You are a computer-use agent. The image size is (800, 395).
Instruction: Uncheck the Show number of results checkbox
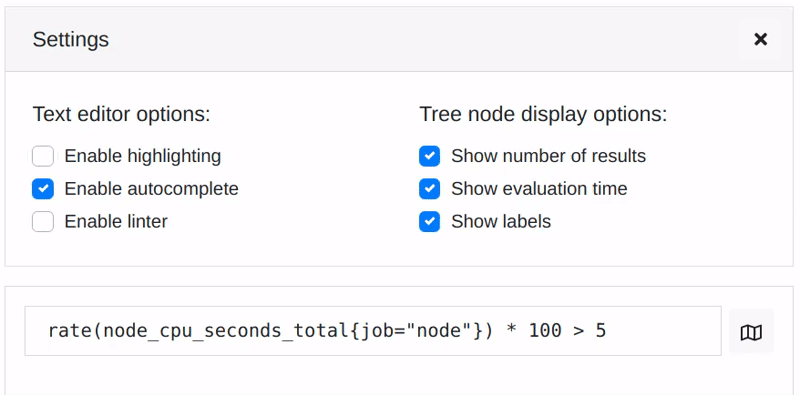click(x=430, y=156)
